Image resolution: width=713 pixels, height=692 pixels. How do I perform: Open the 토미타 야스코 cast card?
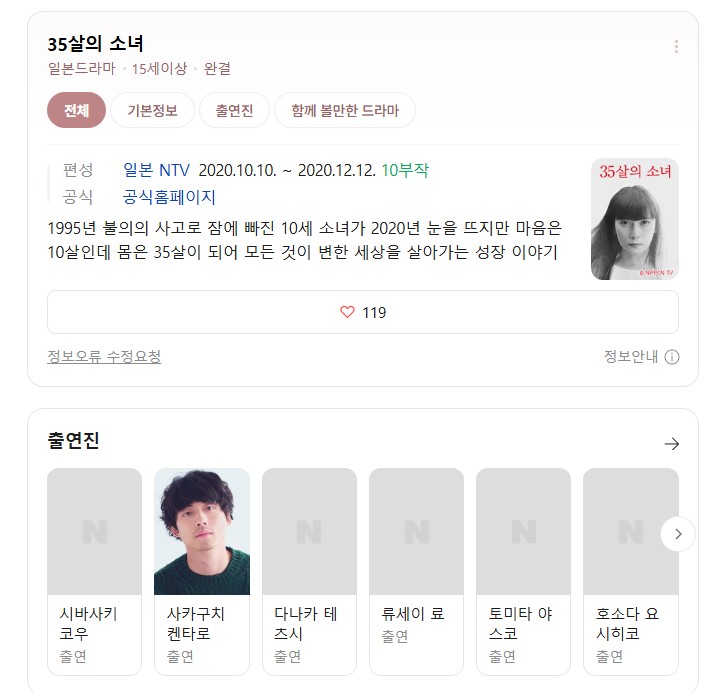pos(523,572)
